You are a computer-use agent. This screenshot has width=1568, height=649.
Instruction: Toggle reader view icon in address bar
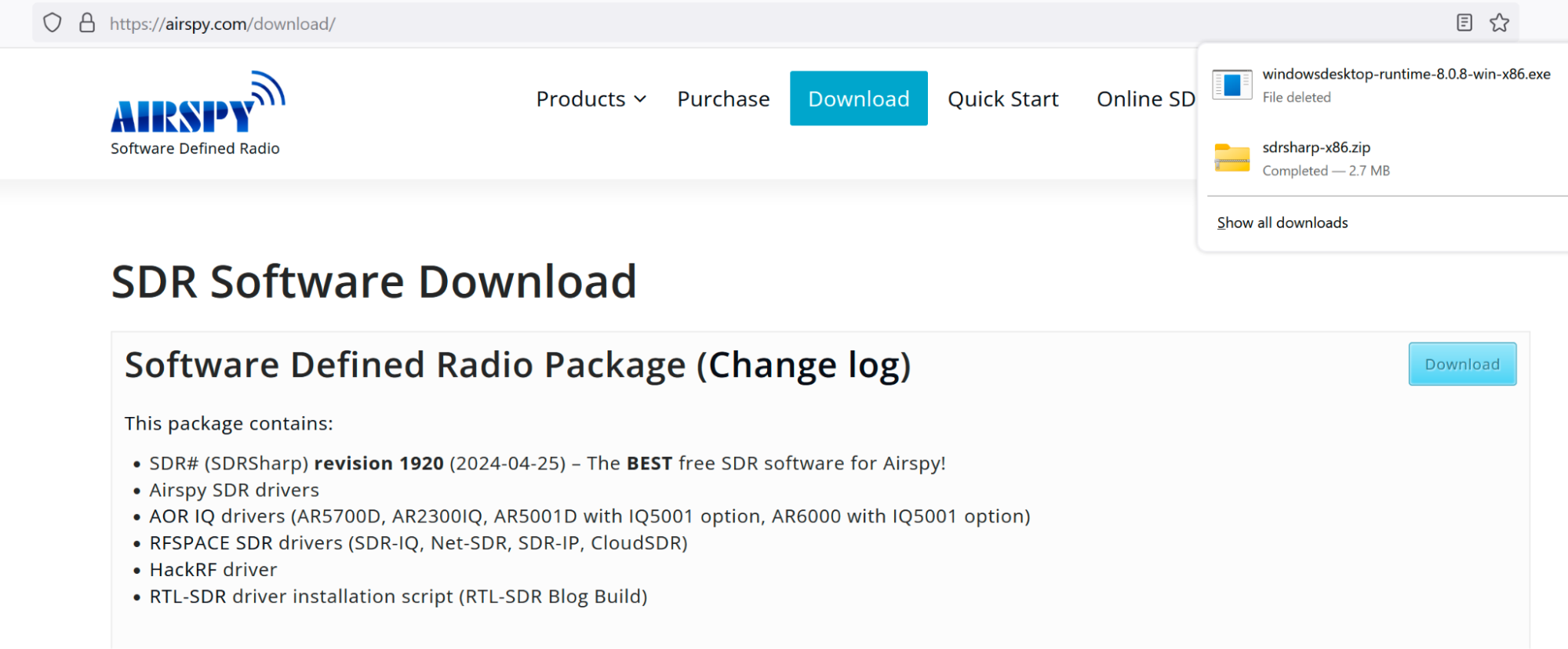(x=1464, y=23)
